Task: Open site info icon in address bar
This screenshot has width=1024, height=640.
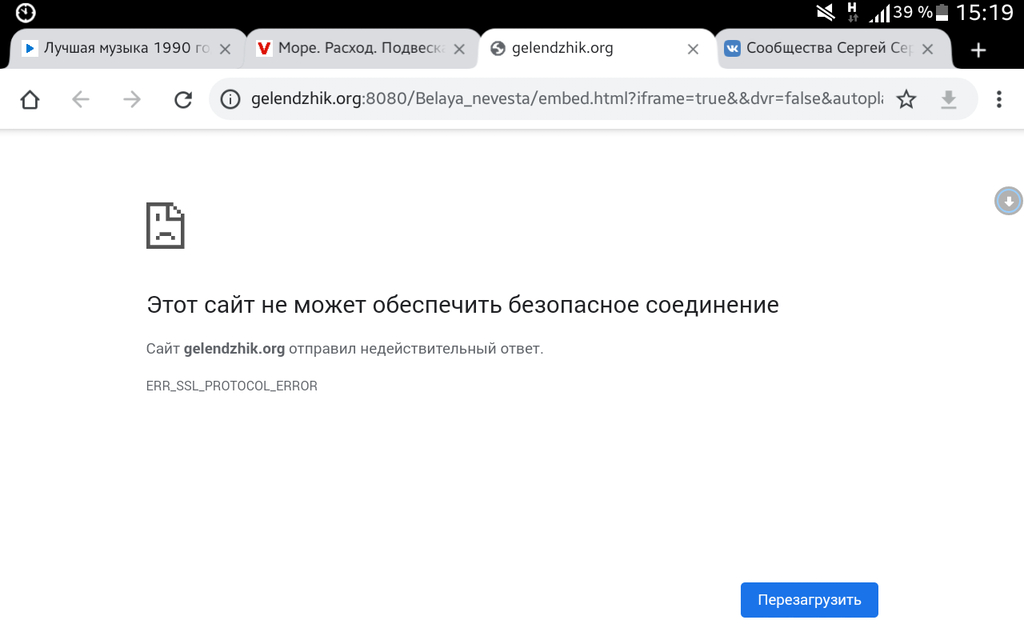Action: [231, 99]
